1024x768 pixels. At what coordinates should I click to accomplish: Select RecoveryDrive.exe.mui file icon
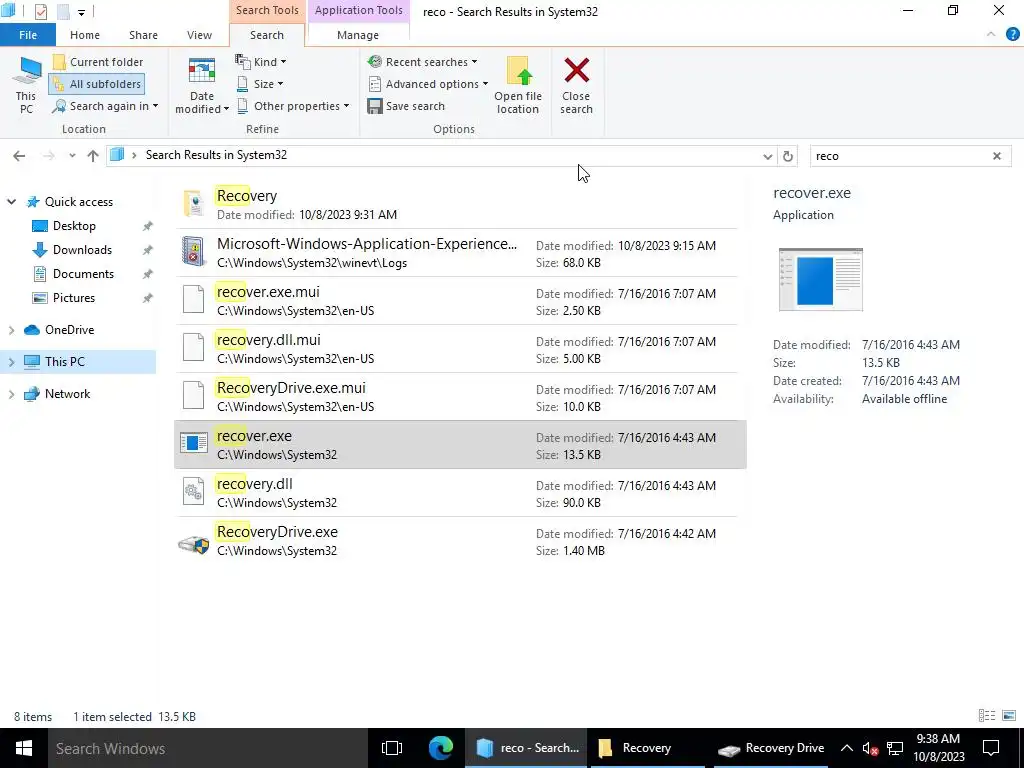193,395
